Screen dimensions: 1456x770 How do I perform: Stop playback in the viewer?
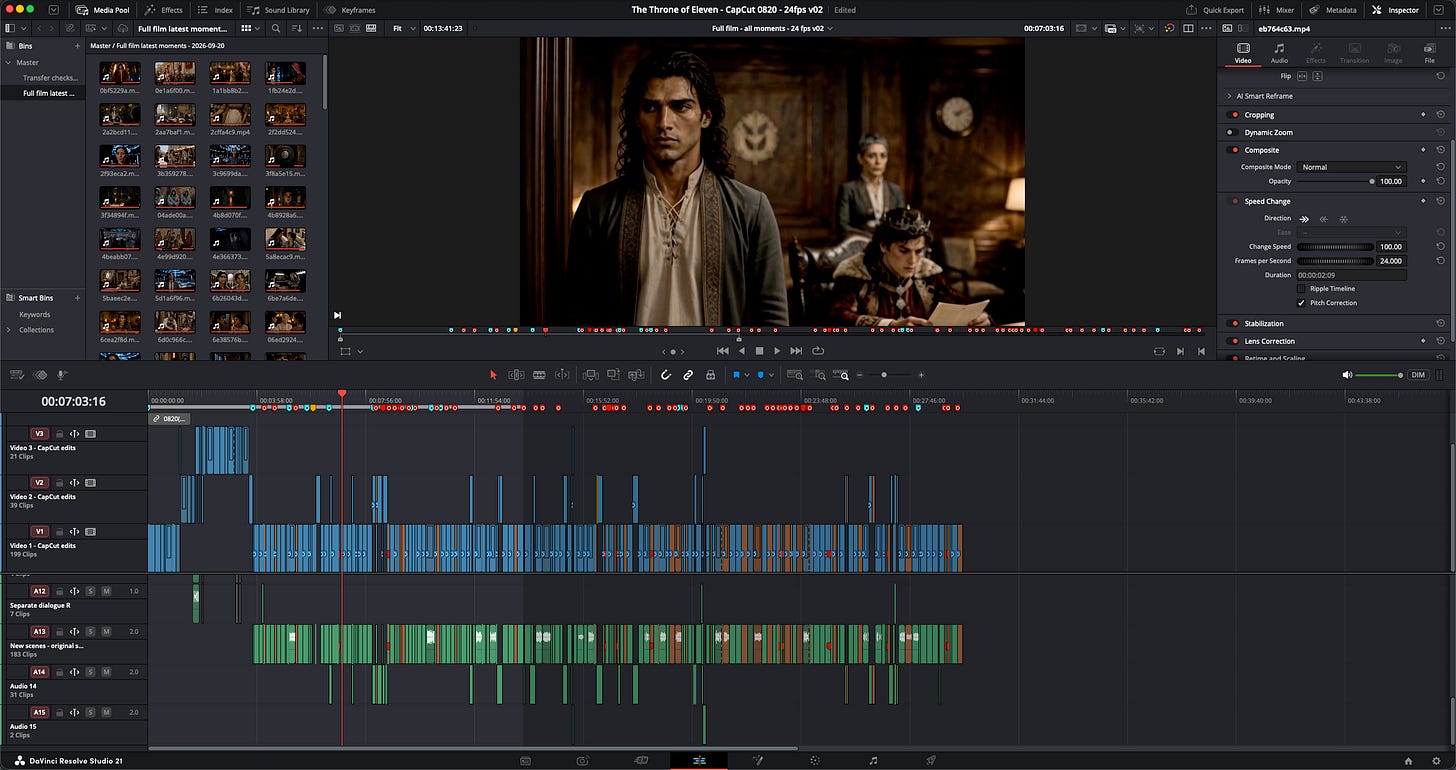coord(759,351)
